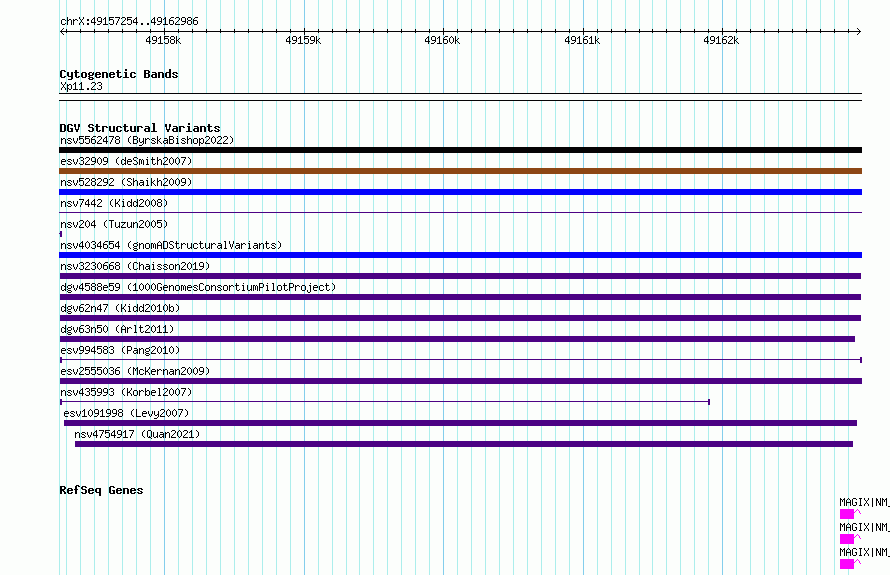This screenshot has width=890, height=575.
Task: Click the 49162k ruler tick label
Action: click(721, 40)
